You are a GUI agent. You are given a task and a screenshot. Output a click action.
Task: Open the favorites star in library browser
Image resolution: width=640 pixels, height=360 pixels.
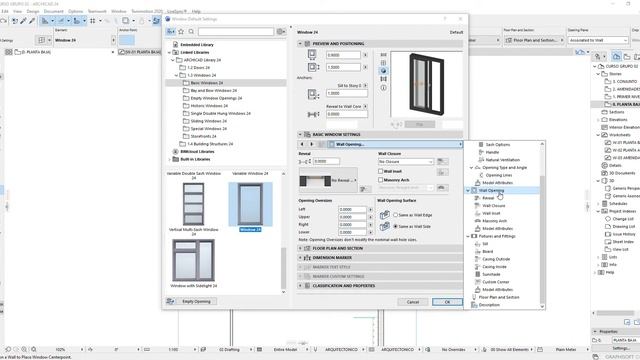(181, 31)
